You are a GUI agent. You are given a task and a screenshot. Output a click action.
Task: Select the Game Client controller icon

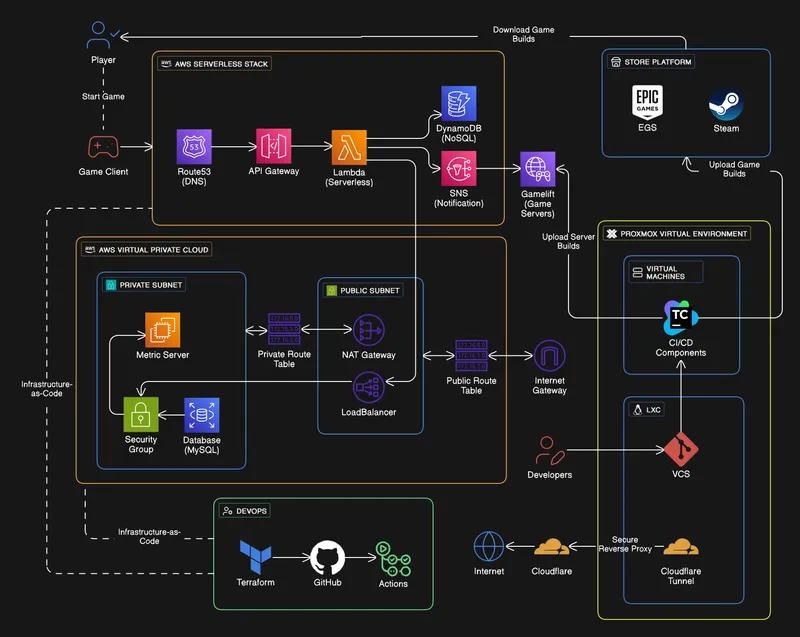click(103, 147)
